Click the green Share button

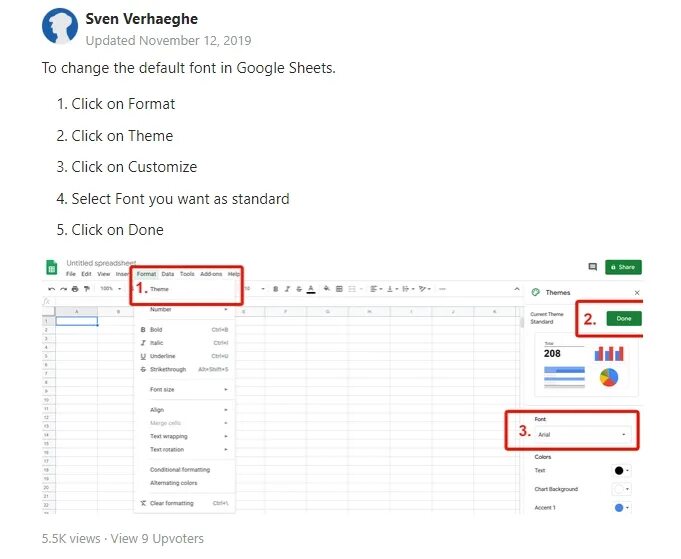tap(623, 267)
